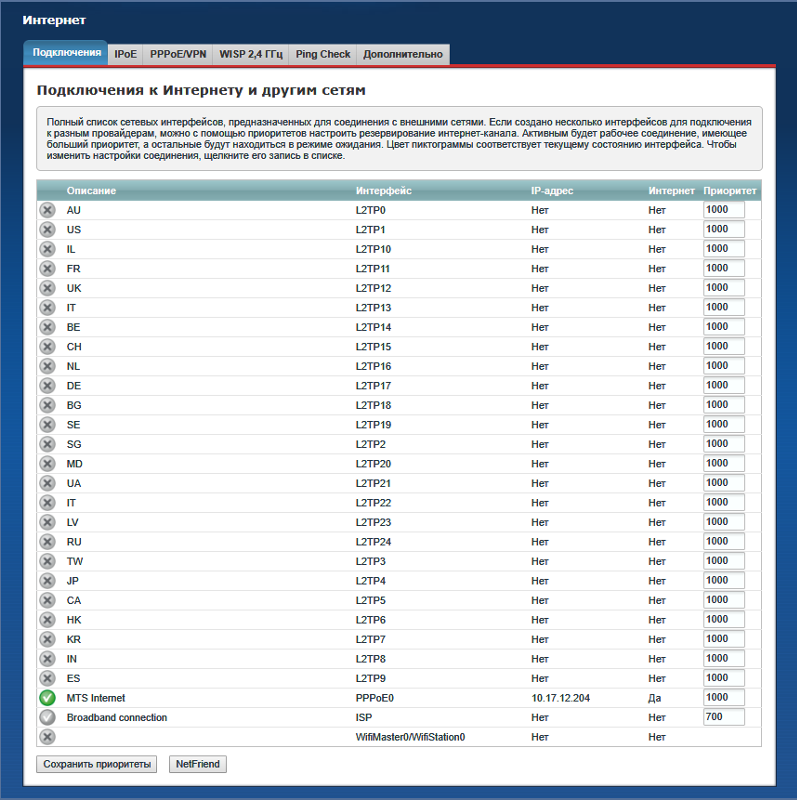
Task: Click status icon of WifiMaster0/WifiStation0 row
Action: pyautogui.click(x=47, y=737)
